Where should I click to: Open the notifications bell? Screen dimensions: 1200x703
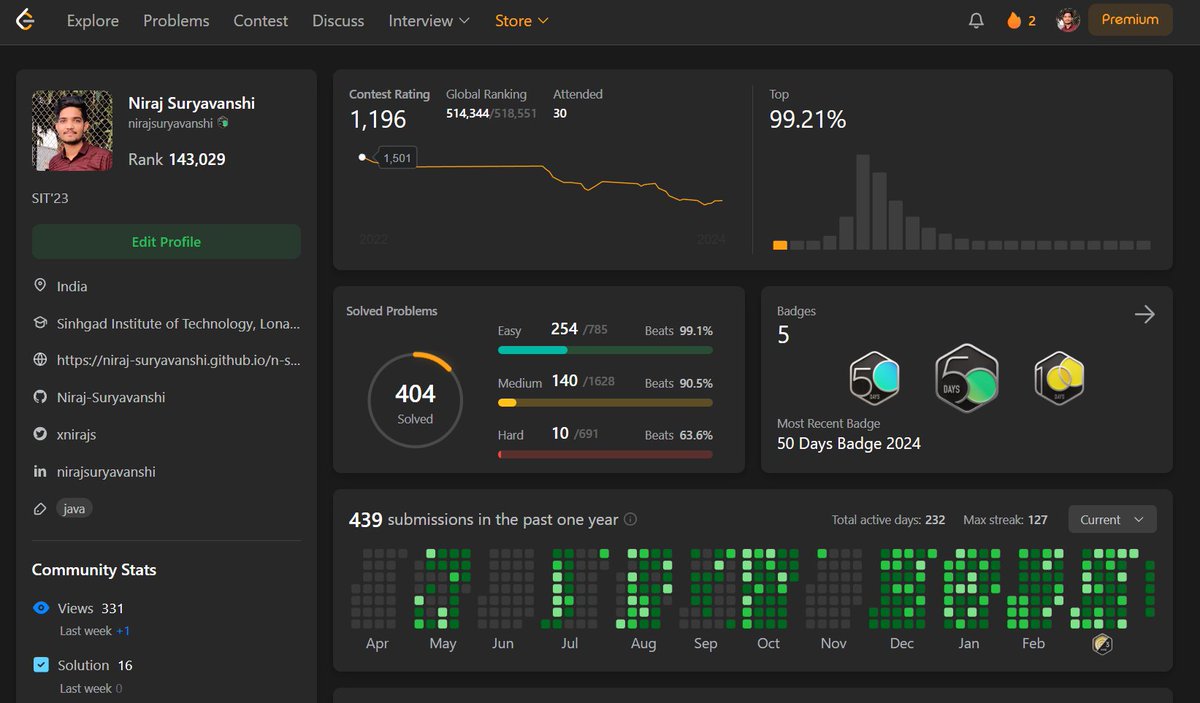(976, 20)
